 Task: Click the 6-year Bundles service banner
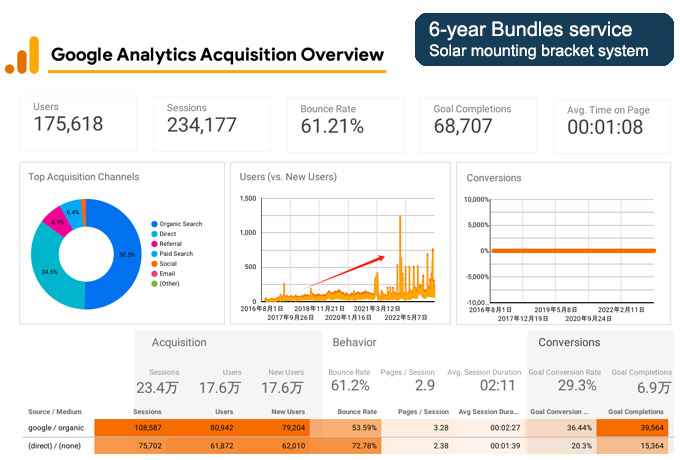point(544,39)
